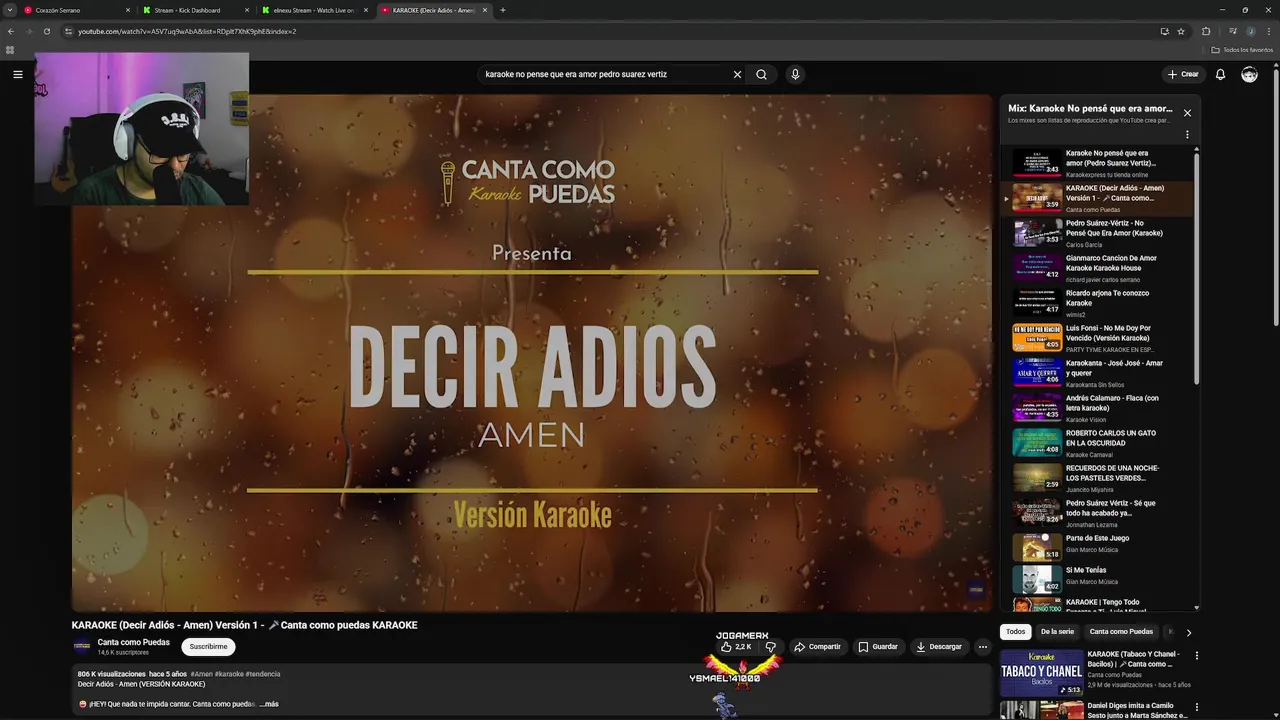Install app icon in address bar
Image resolution: width=1280 pixels, height=720 pixels.
1164,31
